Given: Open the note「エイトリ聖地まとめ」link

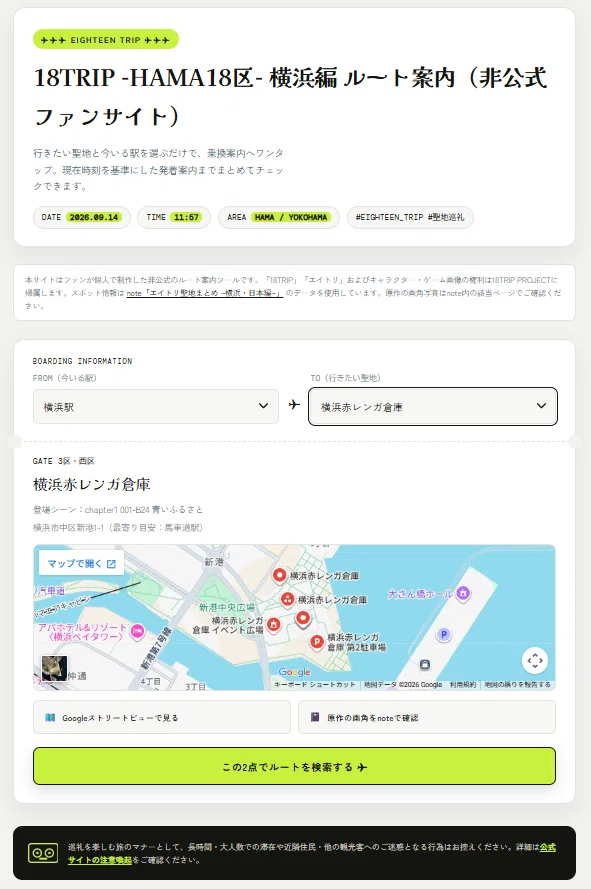Looking at the screenshot, I should (204, 293).
